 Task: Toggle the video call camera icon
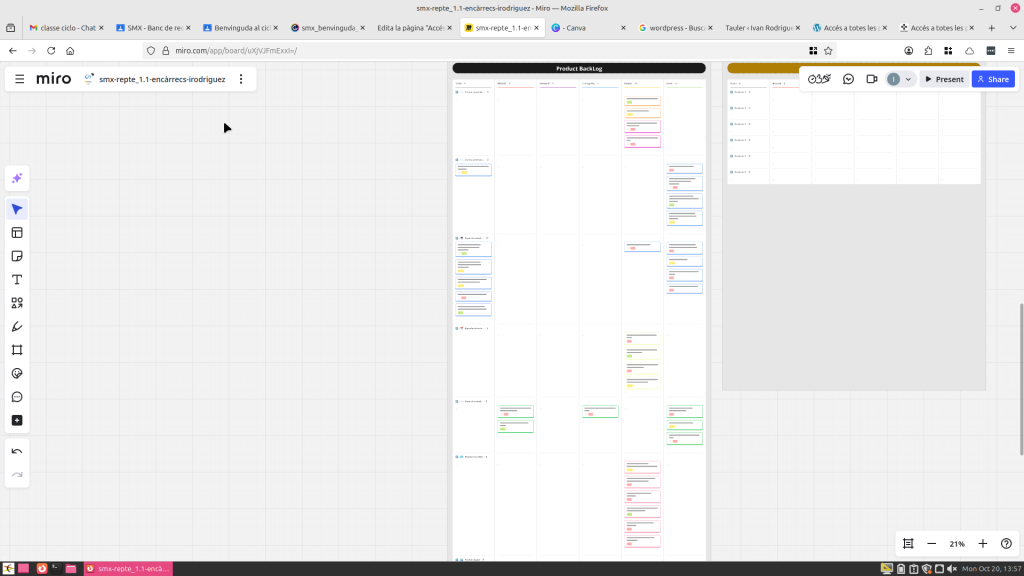click(x=871, y=79)
